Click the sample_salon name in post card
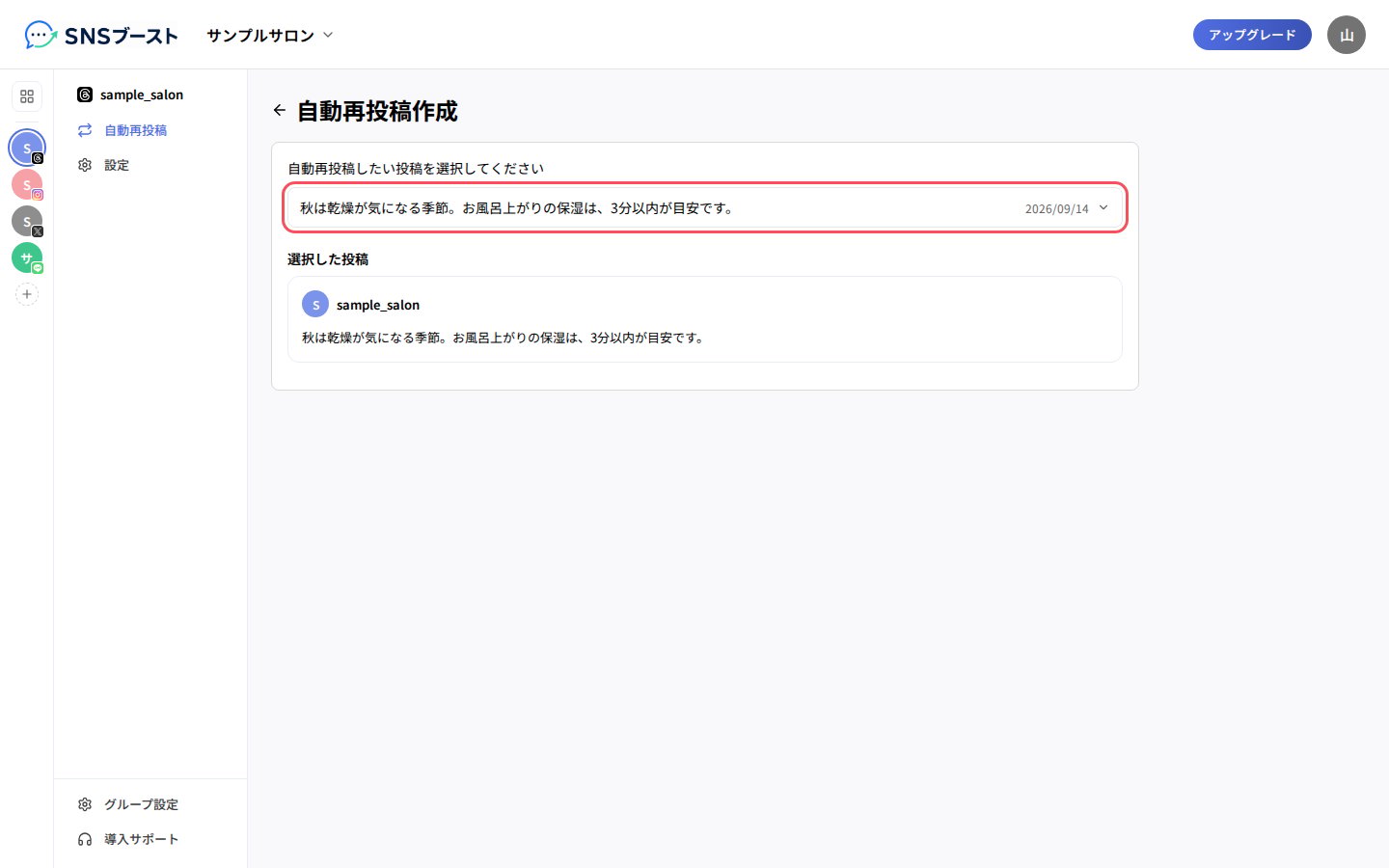The width and height of the screenshot is (1389, 868). [378, 305]
